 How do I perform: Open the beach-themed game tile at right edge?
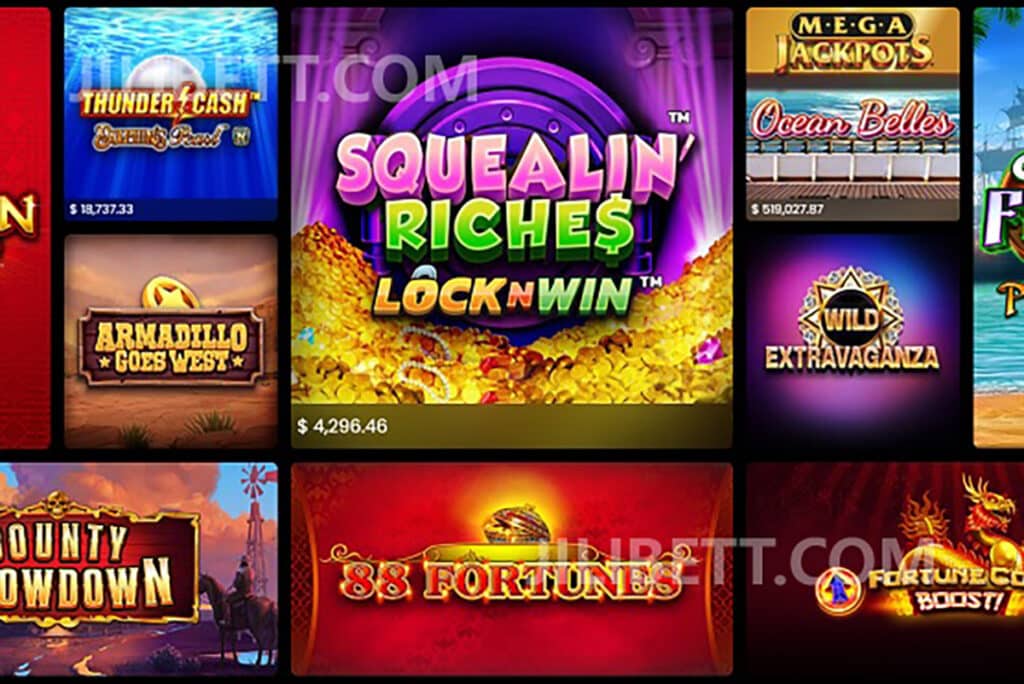[999, 228]
